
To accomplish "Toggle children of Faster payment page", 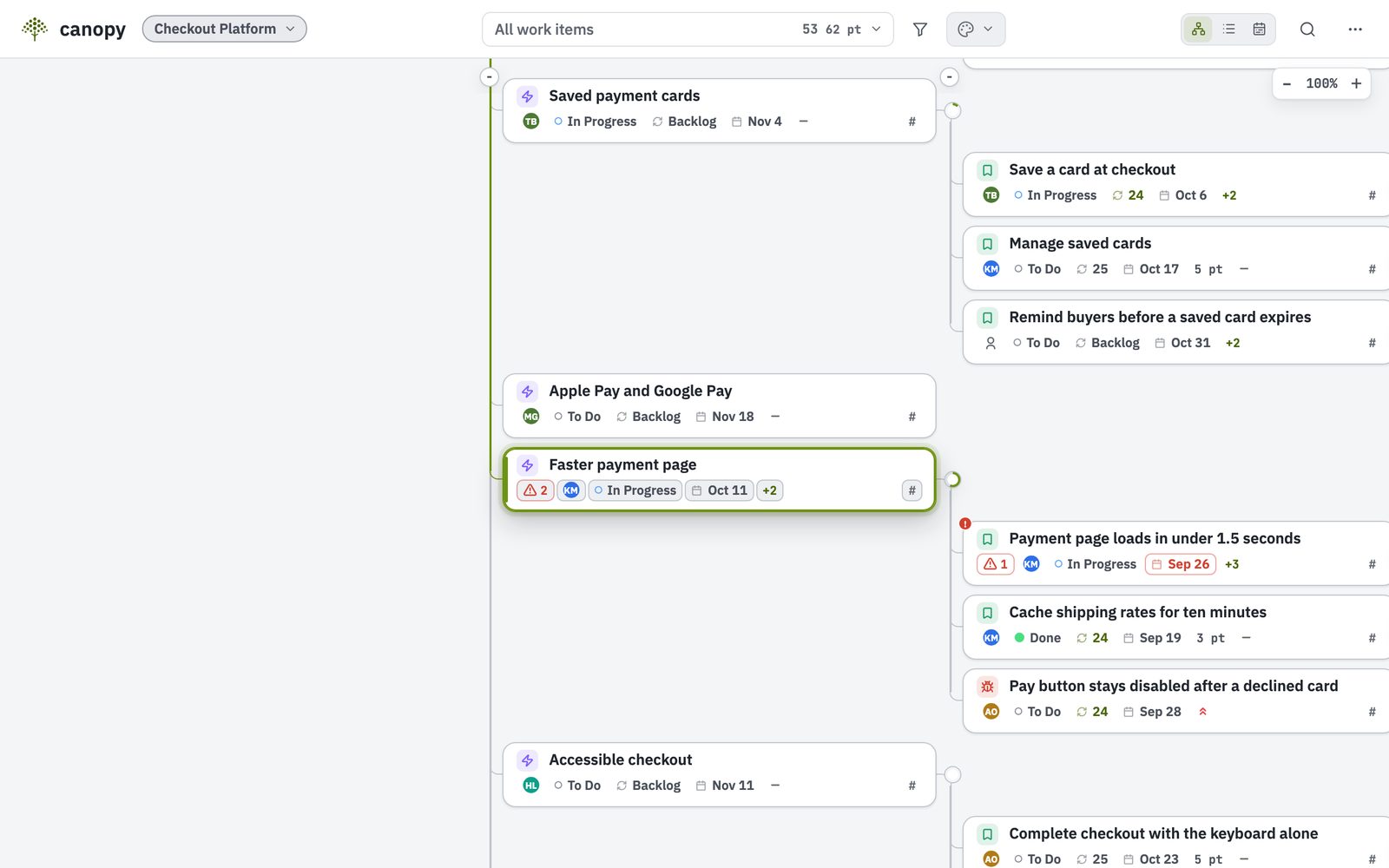I will [x=952, y=479].
